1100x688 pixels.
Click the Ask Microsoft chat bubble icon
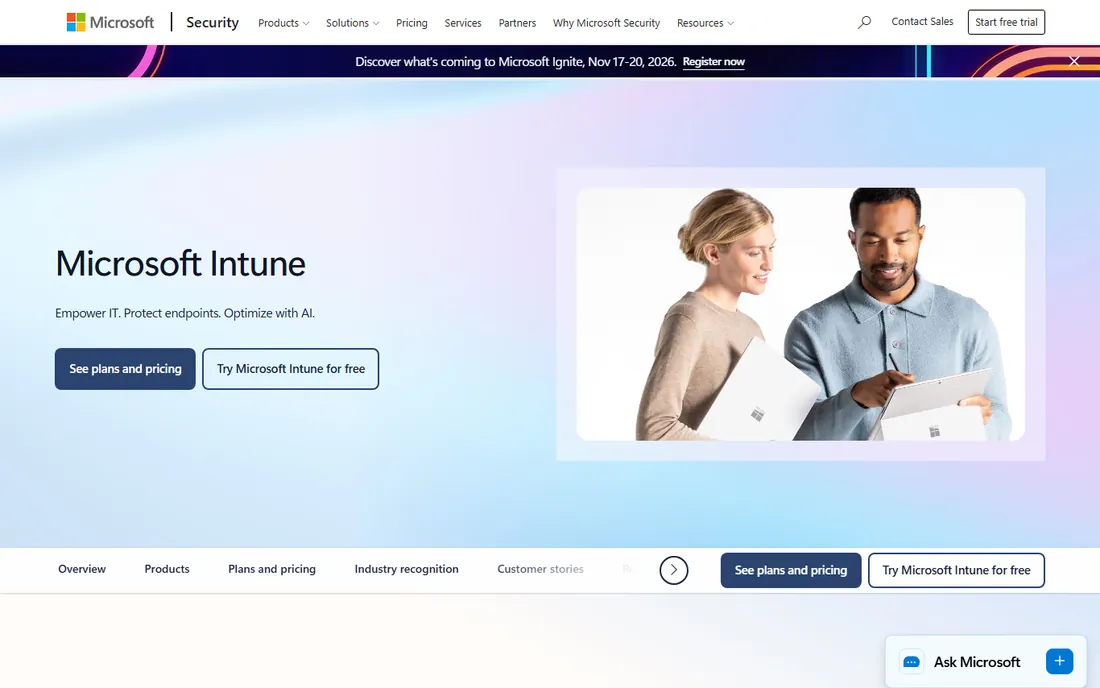point(911,661)
